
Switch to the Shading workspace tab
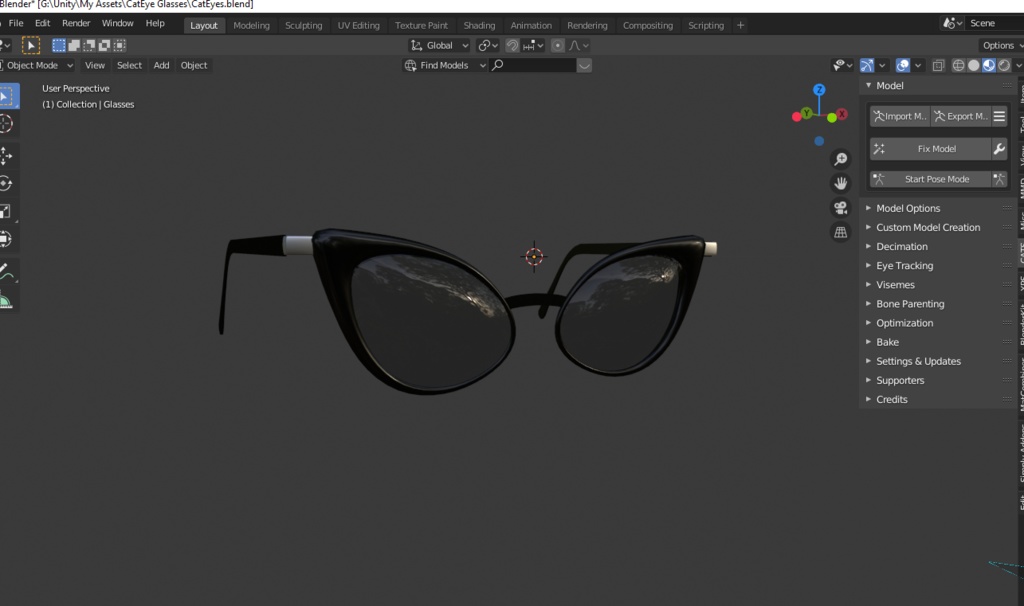(x=479, y=25)
